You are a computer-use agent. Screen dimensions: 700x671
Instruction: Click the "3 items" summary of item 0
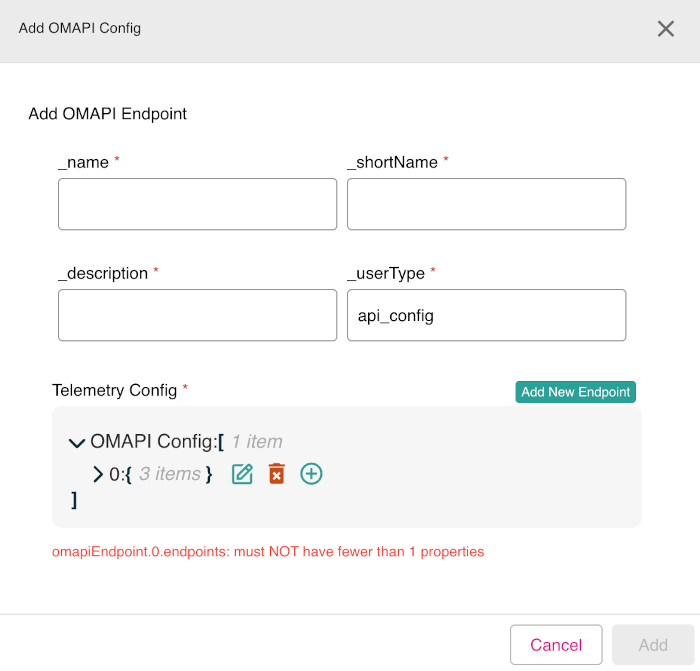(x=170, y=474)
